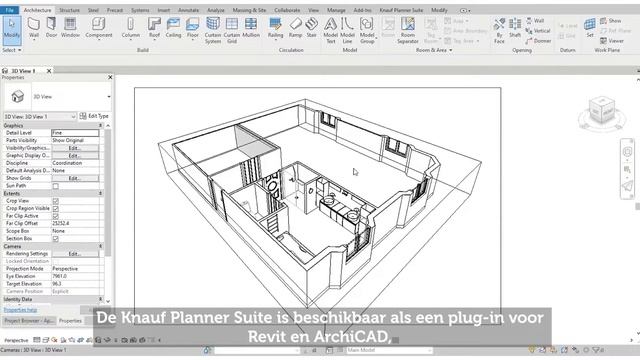Toggle the Section Box checkbox

click(x=56, y=239)
